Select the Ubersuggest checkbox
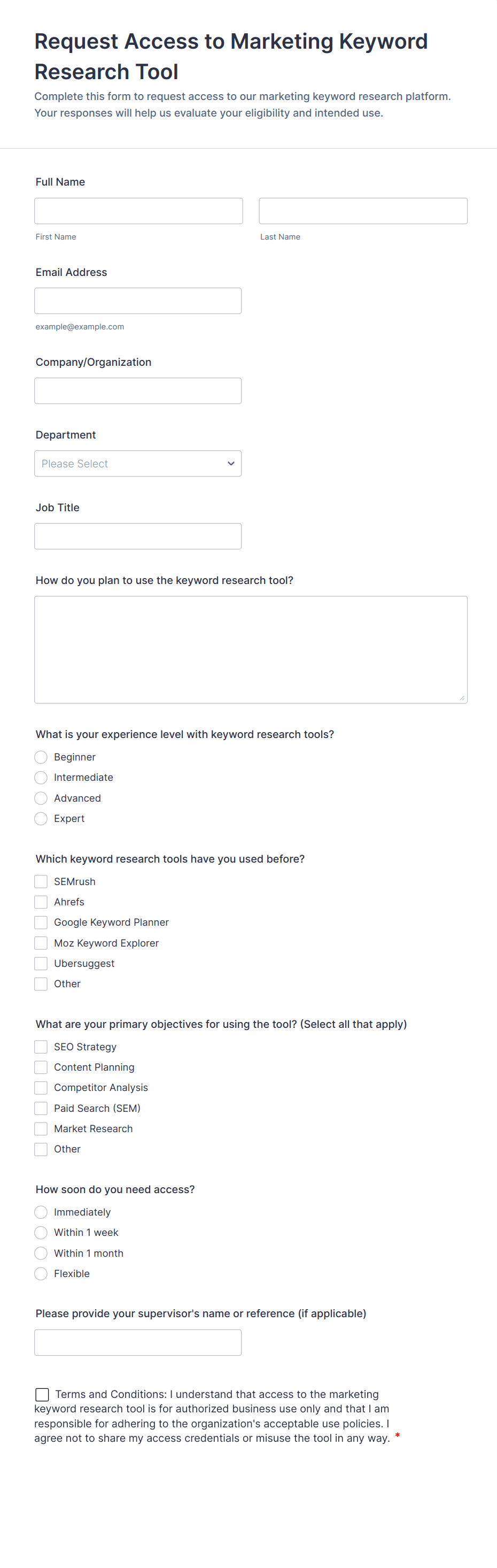Image resolution: width=497 pixels, height=1568 pixels. [41, 963]
